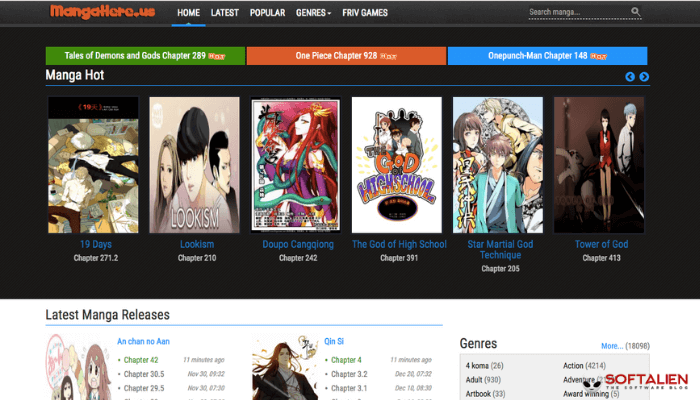Open Lookism Chapter 210
Image resolution: width=700 pixels, height=400 pixels.
(197, 258)
